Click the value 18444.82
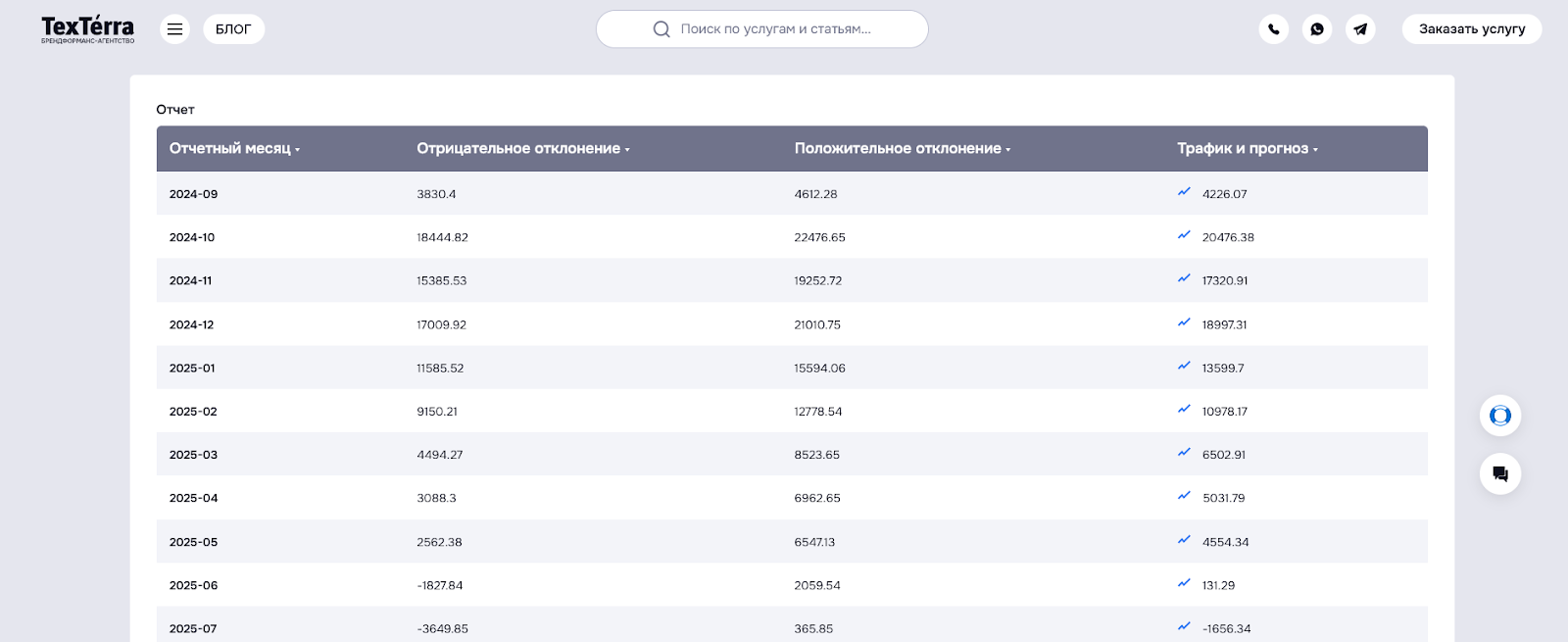This screenshot has height=642, width=1568. pos(443,237)
